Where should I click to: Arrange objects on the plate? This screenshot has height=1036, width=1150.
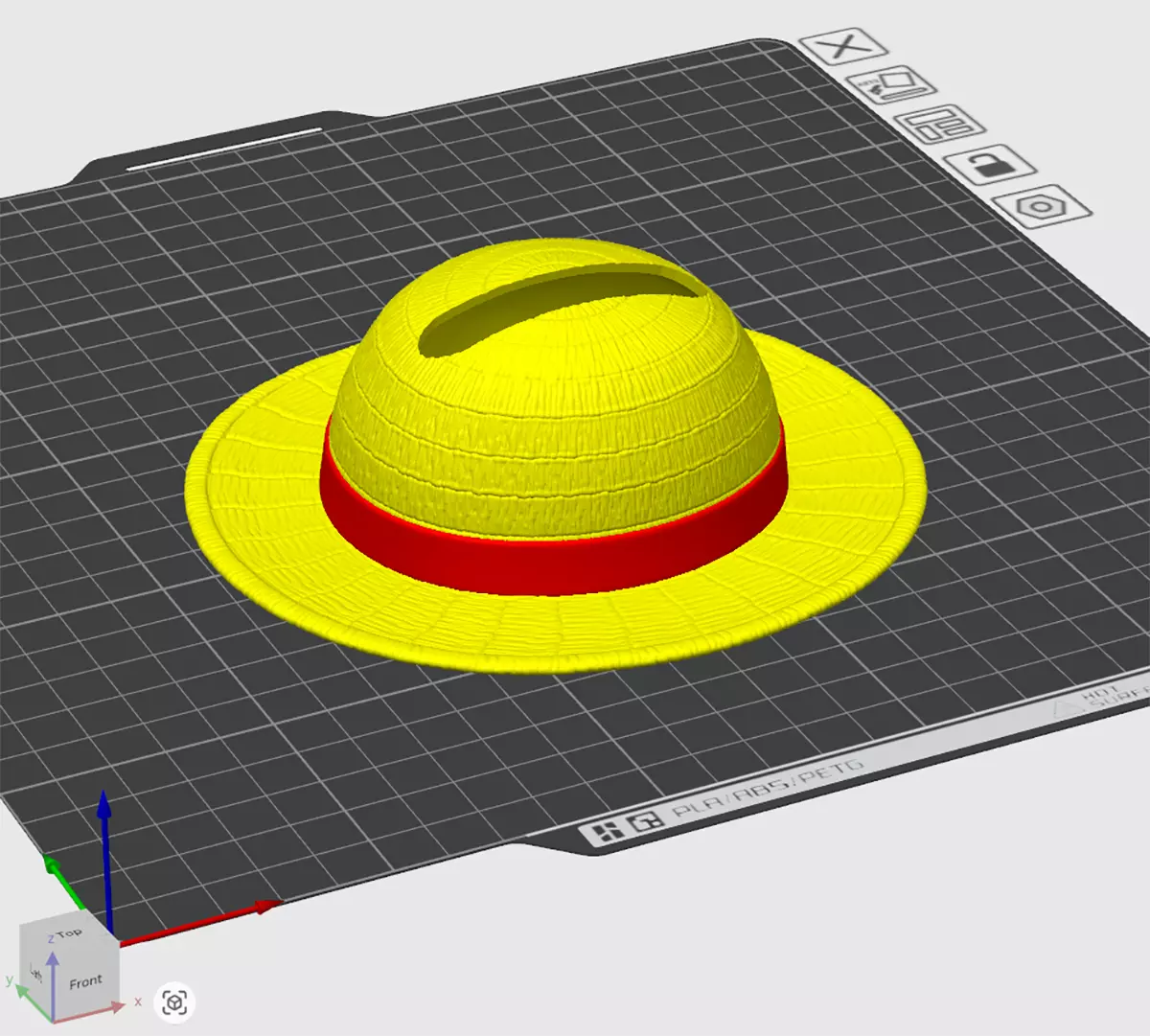(x=940, y=126)
